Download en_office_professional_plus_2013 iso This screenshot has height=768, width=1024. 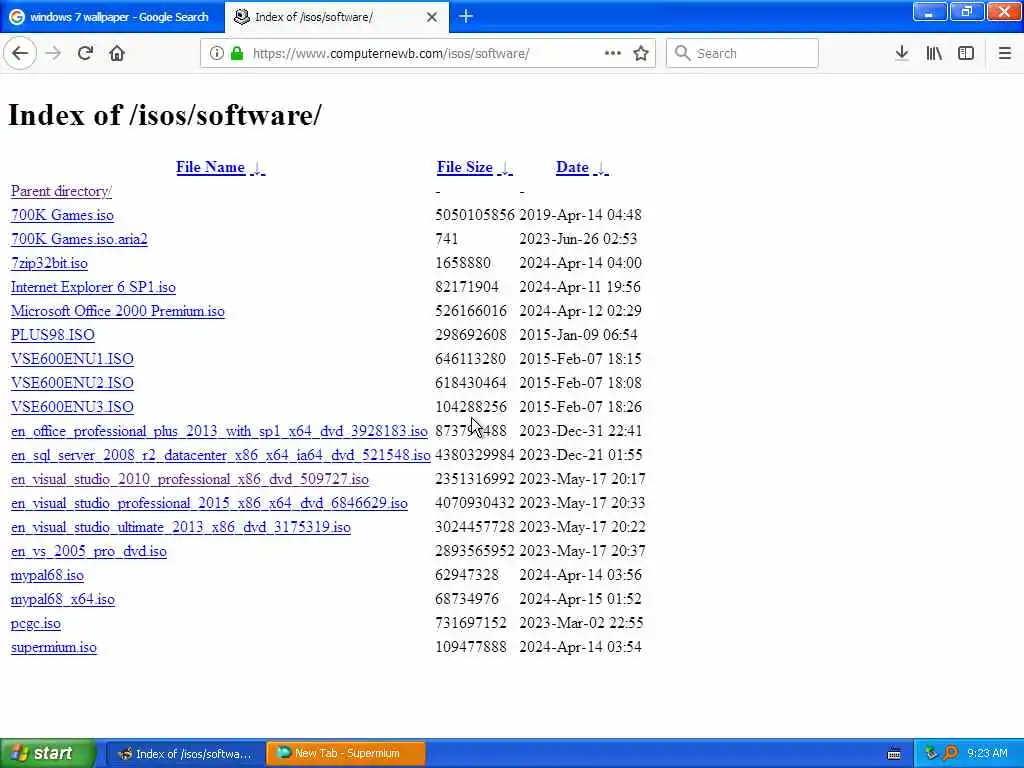pos(219,431)
